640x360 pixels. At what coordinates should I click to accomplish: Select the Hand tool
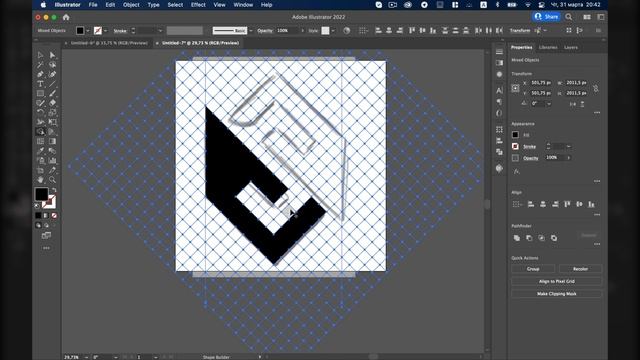point(40,180)
